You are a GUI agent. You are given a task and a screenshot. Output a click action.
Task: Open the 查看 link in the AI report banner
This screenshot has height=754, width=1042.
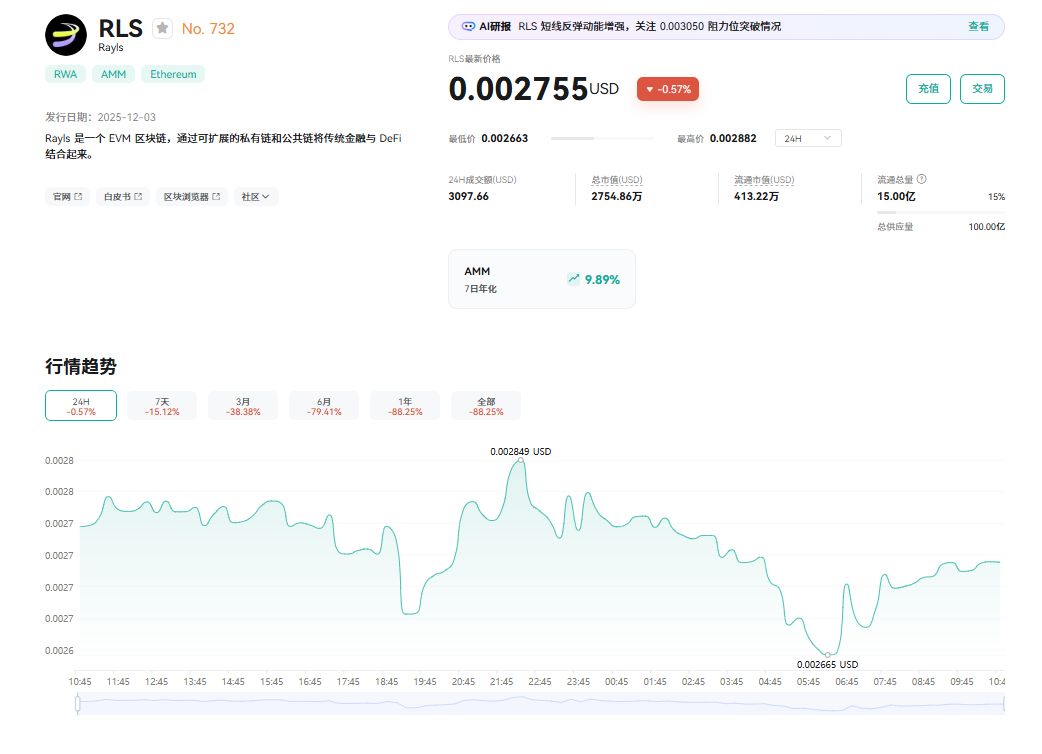click(x=978, y=27)
